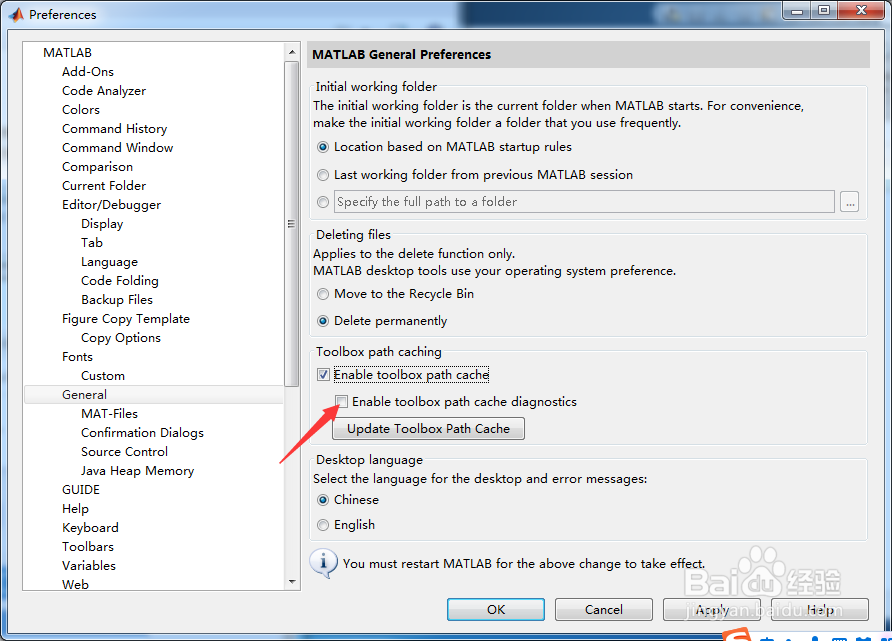
Task: Click the tree scrollbar down arrow
Action: point(292,582)
